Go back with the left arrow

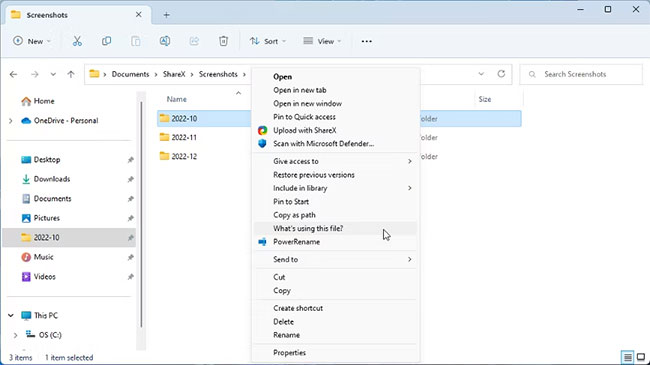(x=14, y=74)
